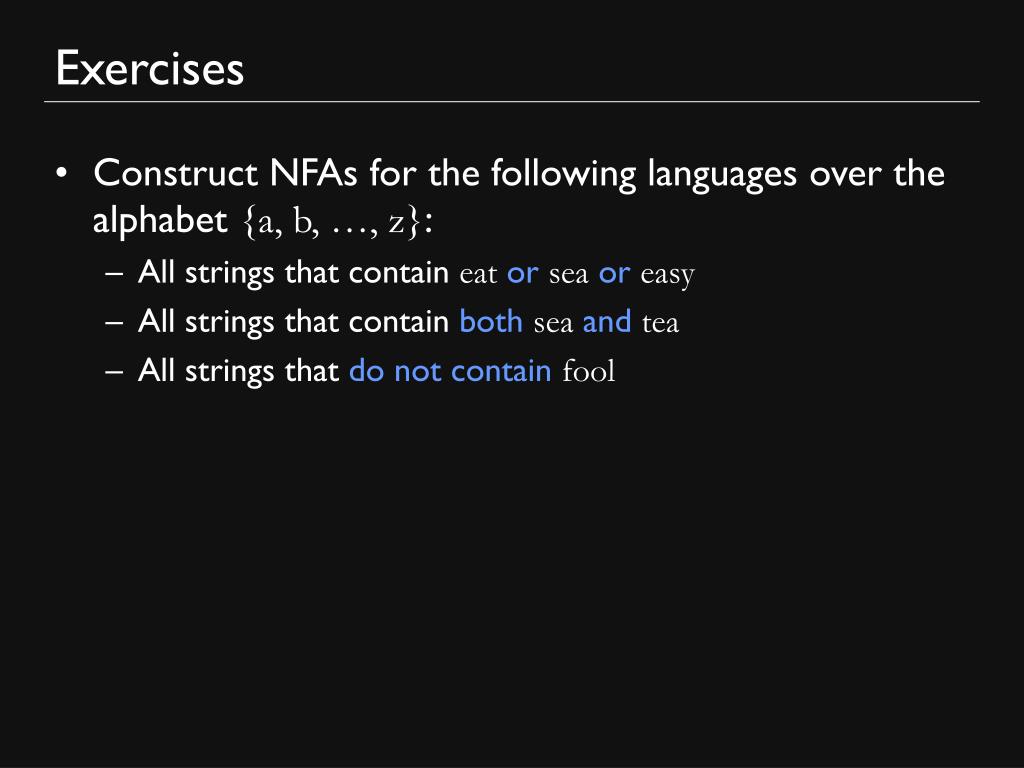This screenshot has width=1024, height=768.
Task: Click the serif word "eat"
Action: click(478, 274)
